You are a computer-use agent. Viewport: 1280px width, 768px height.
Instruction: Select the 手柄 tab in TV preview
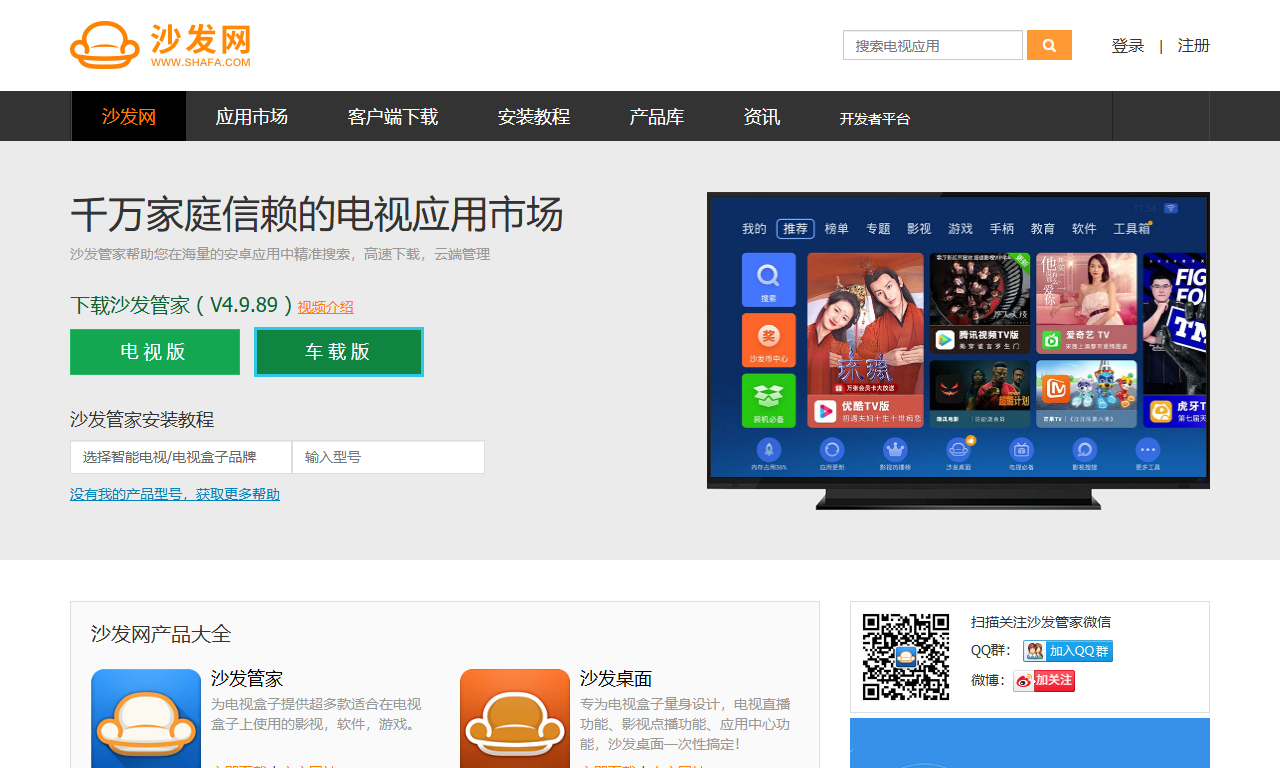point(1002,229)
